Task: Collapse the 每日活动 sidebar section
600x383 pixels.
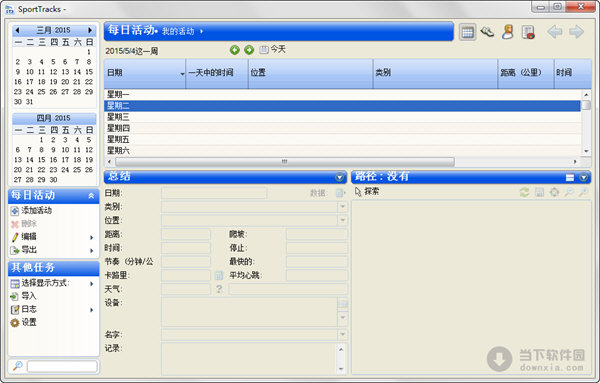Action: click(91, 196)
